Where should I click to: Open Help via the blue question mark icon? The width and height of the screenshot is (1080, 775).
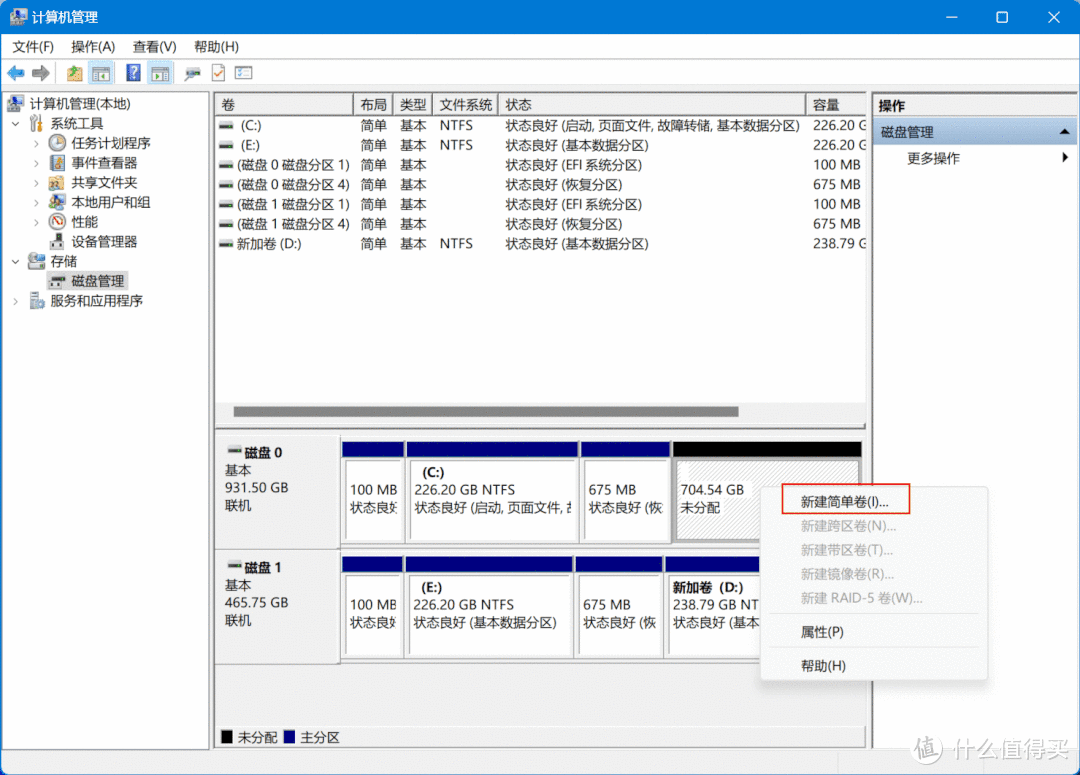click(x=133, y=72)
